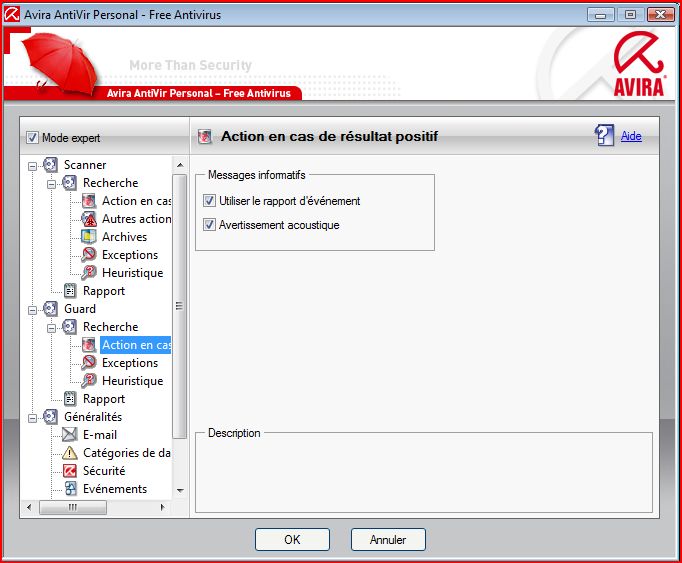682x563 pixels.
Task: Click the Heuristique icon under Scanner
Action: click(x=88, y=273)
